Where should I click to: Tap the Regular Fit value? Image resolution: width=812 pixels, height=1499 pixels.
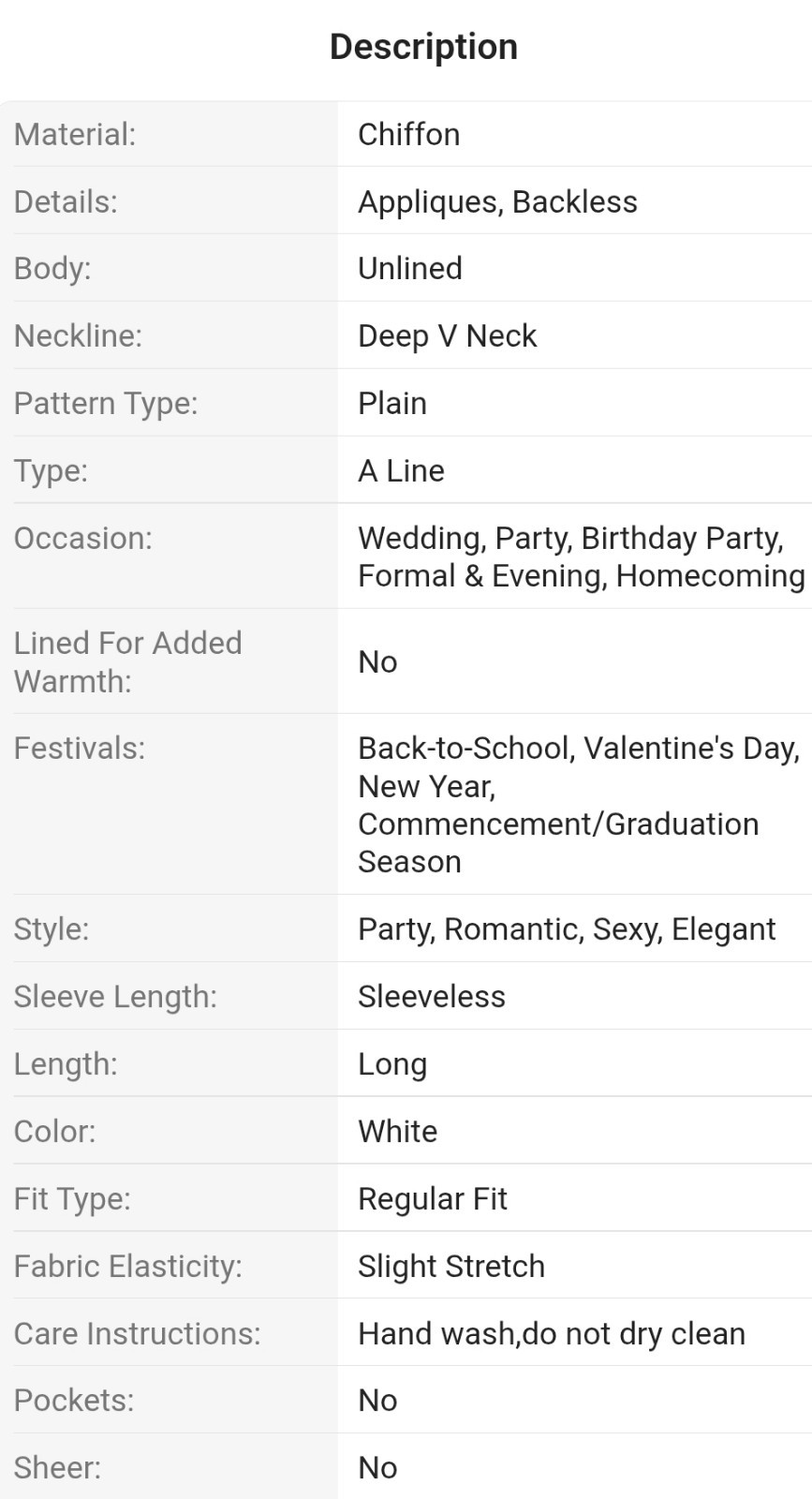433,1198
